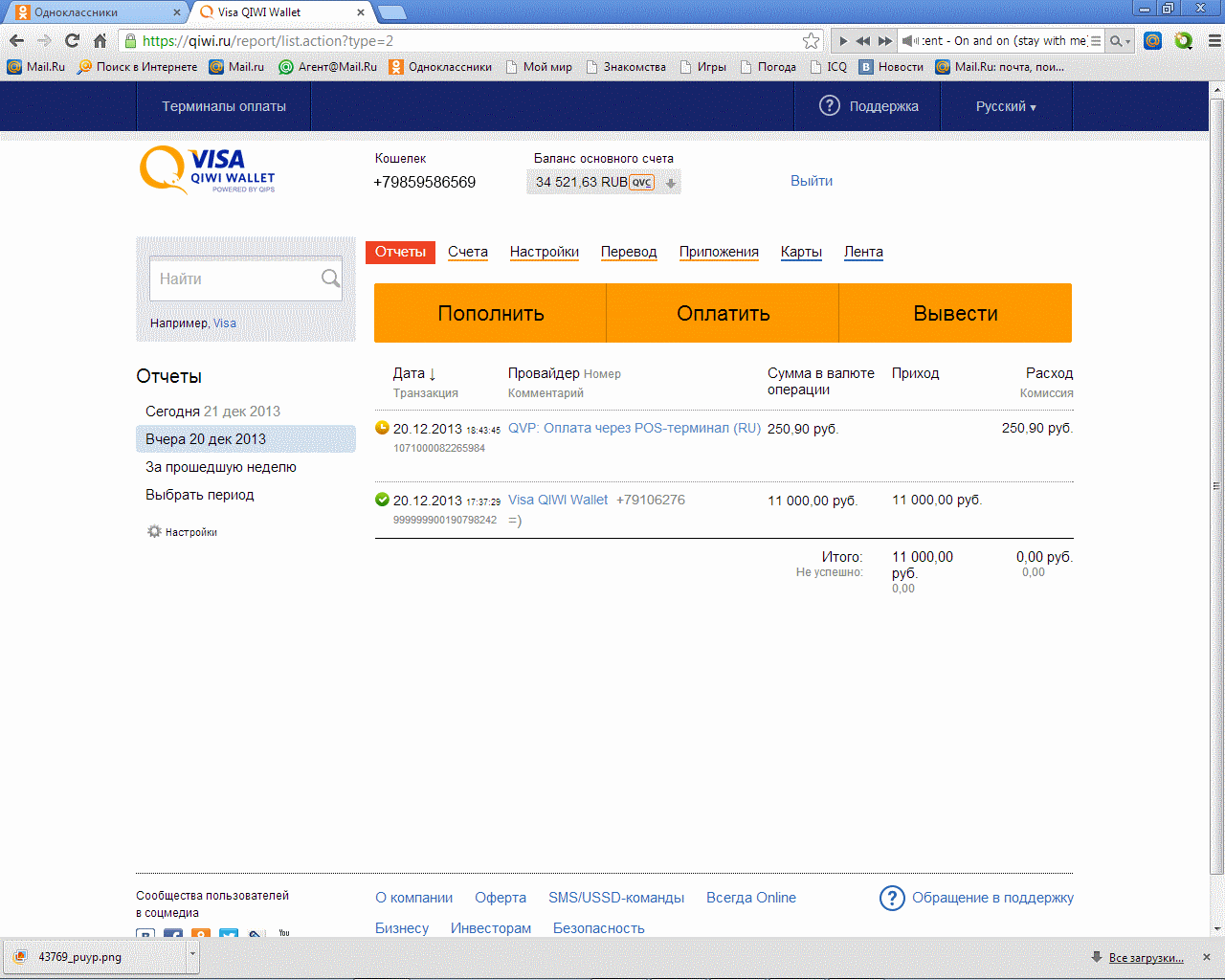
Task: Open Настройки with gear icon in sidebar
Action: [182, 532]
